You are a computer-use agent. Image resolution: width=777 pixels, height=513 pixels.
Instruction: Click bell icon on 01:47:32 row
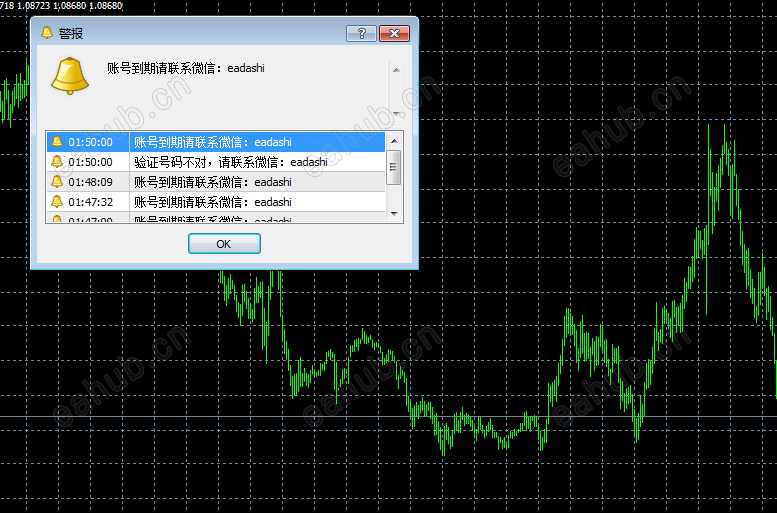coord(57,201)
